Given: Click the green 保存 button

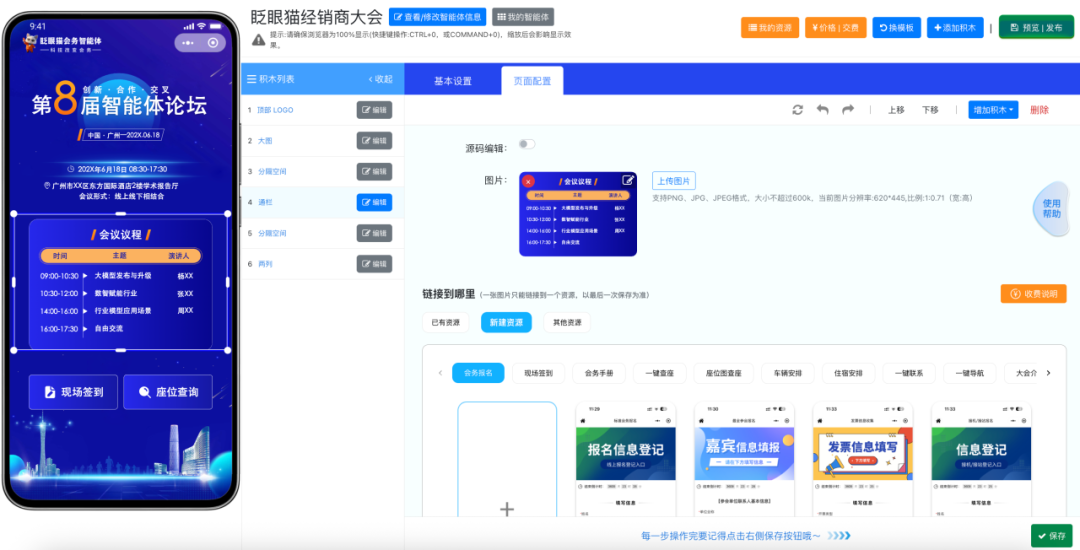Looking at the screenshot, I should (x=1051, y=536).
